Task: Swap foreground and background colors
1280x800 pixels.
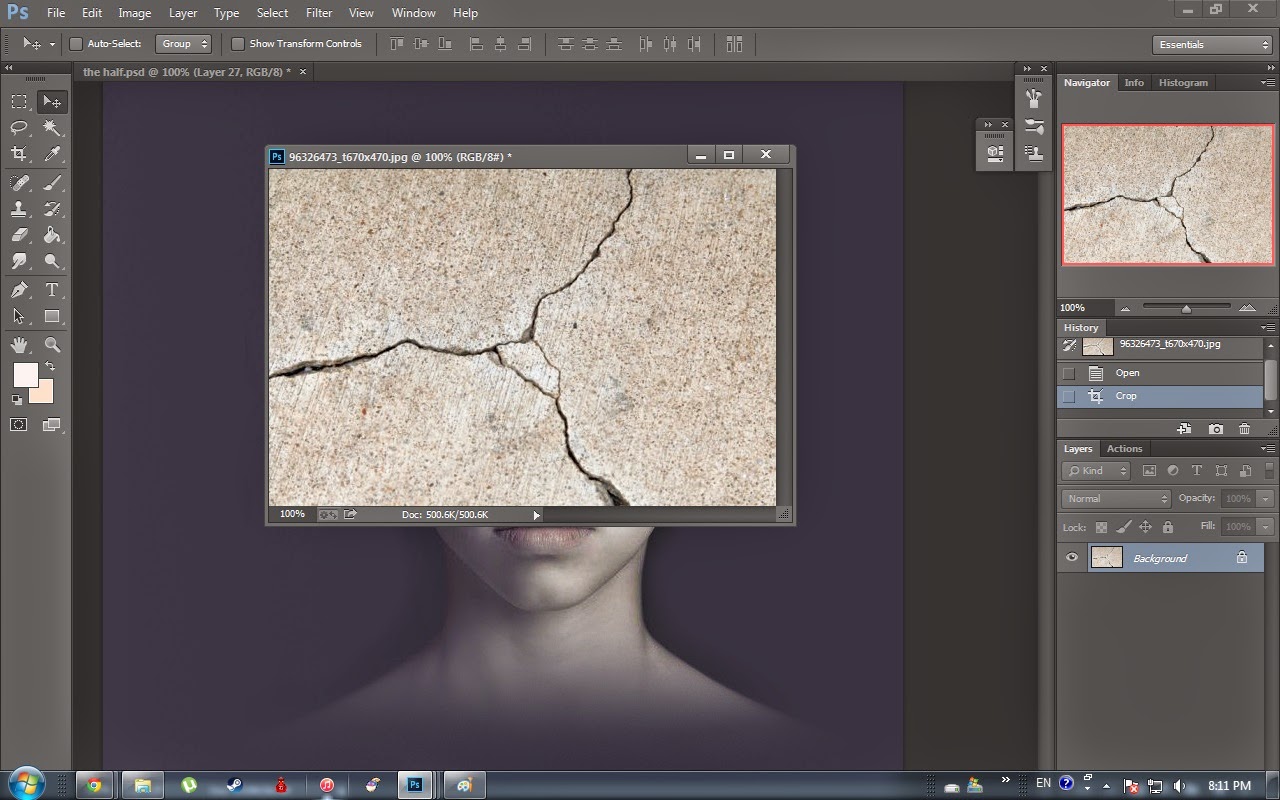Action: click(x=50, y=367)
